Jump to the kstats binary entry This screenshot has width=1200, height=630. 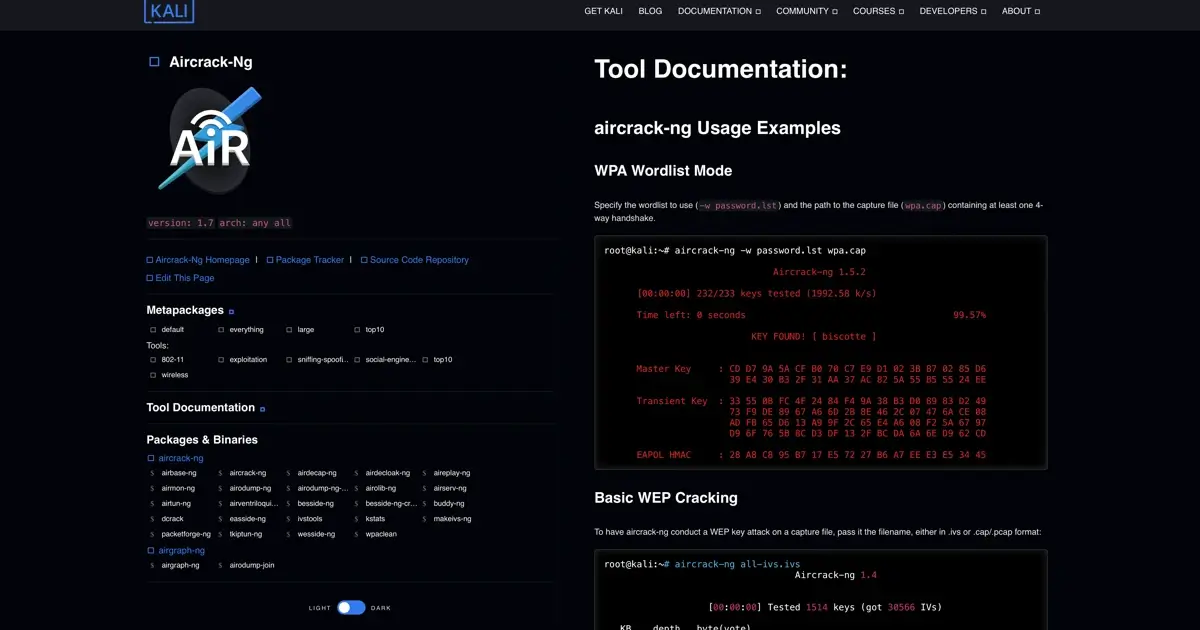[x=375, y=519]
